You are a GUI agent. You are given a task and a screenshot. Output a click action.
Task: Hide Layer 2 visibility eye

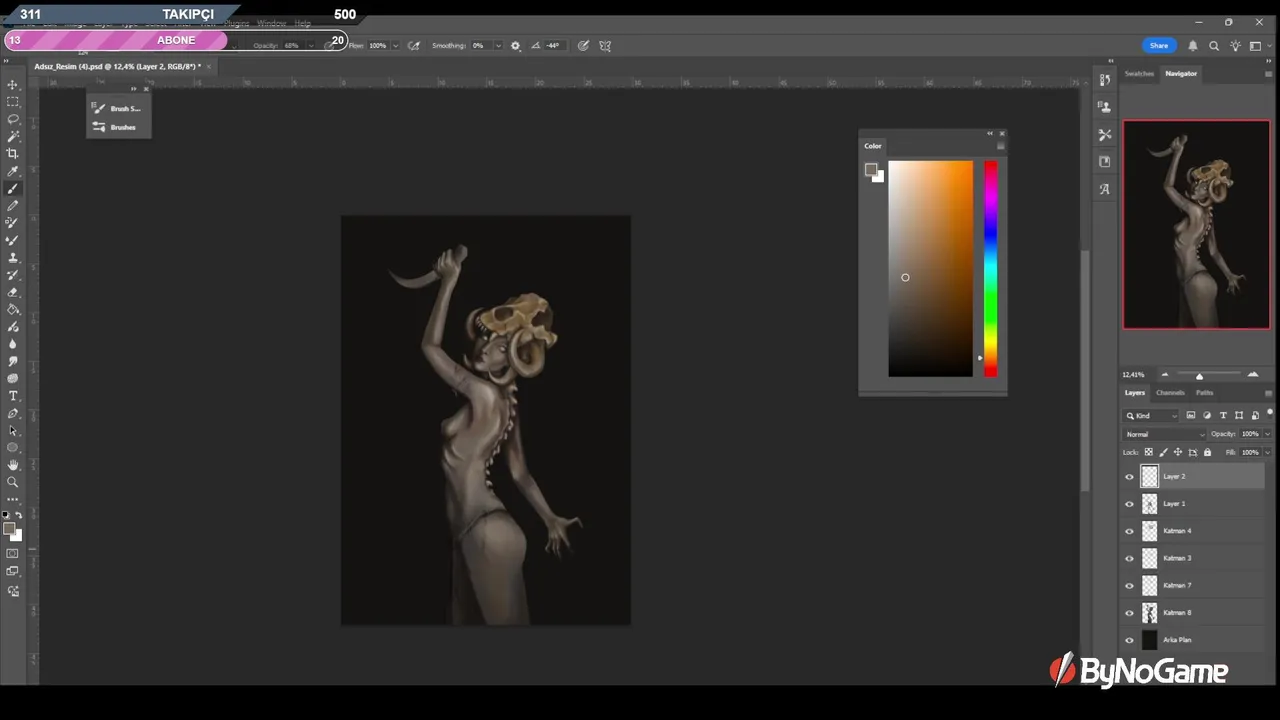[1130, 477]
